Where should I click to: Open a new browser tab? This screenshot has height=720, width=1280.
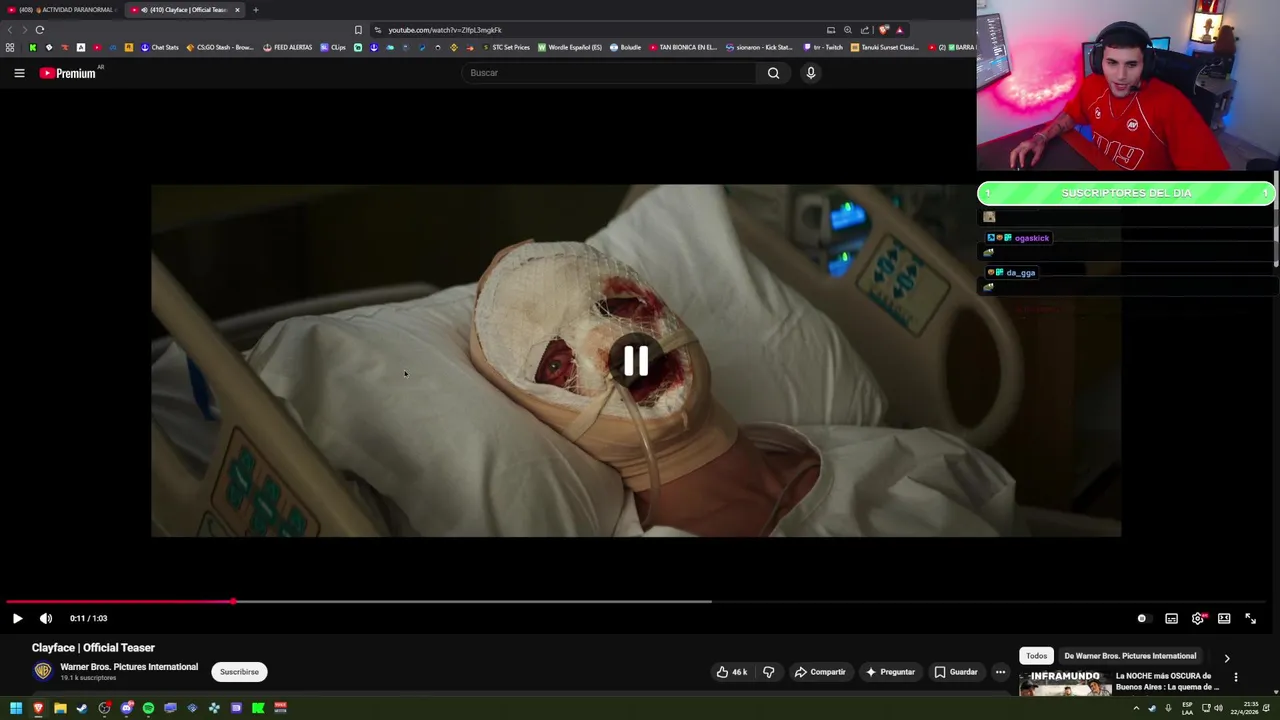(255, 10)
